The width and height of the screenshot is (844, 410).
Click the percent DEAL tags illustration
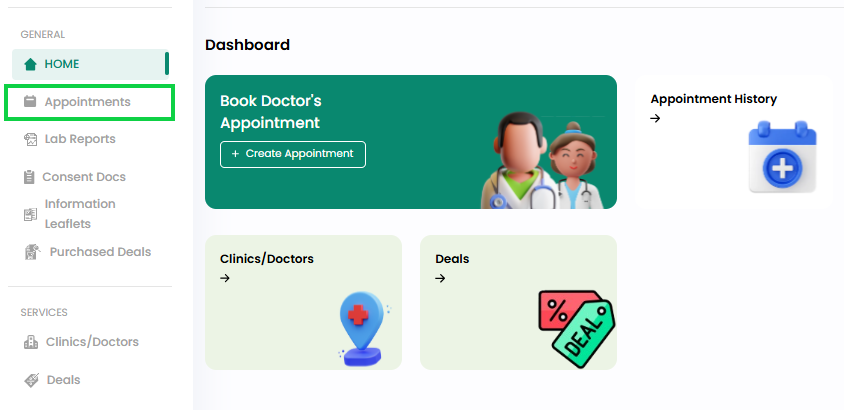tap(577, 329)
